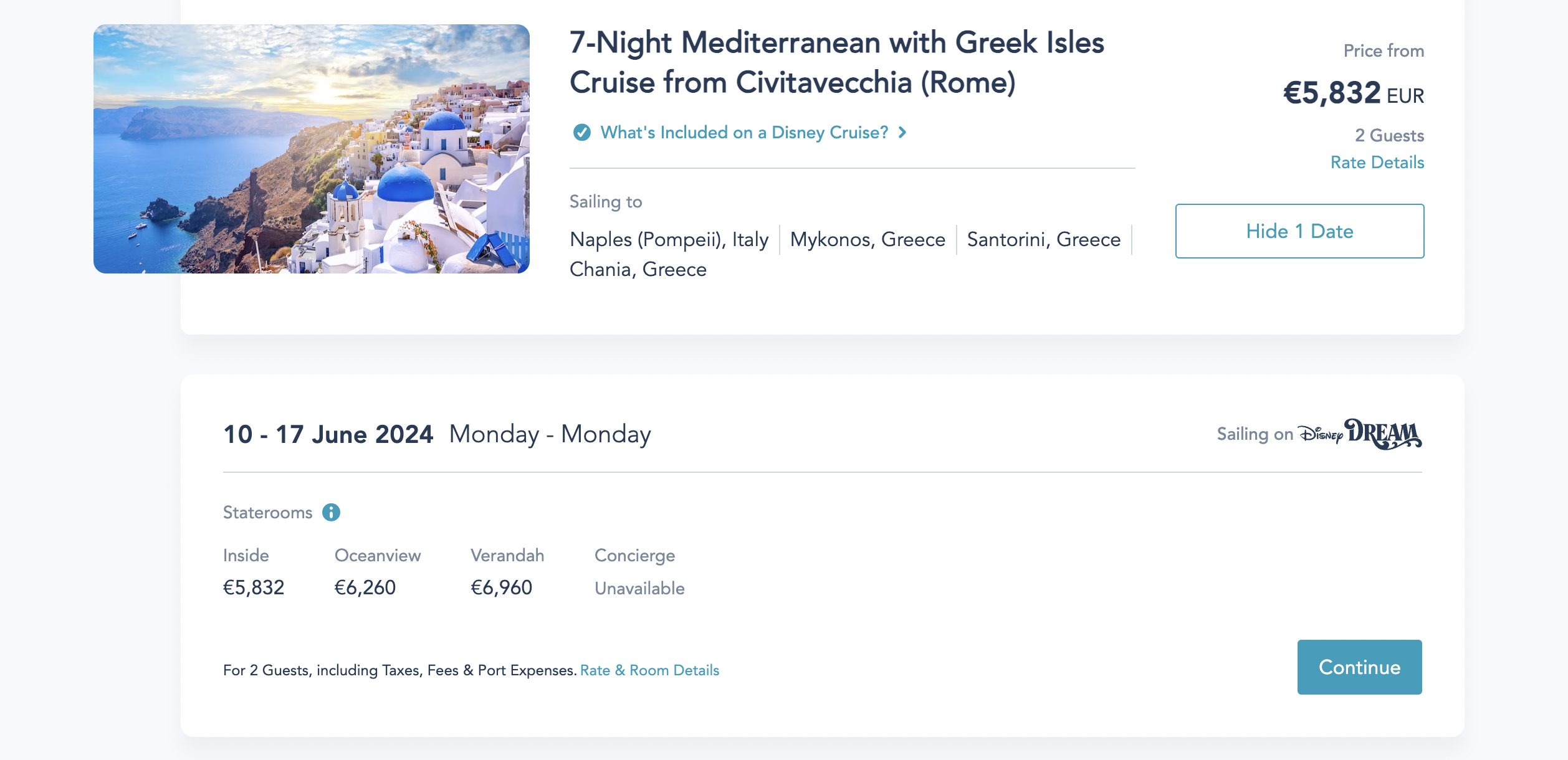
Task: Click the 10 - 17 June 2024 date heading
Action: pos(328,434)
